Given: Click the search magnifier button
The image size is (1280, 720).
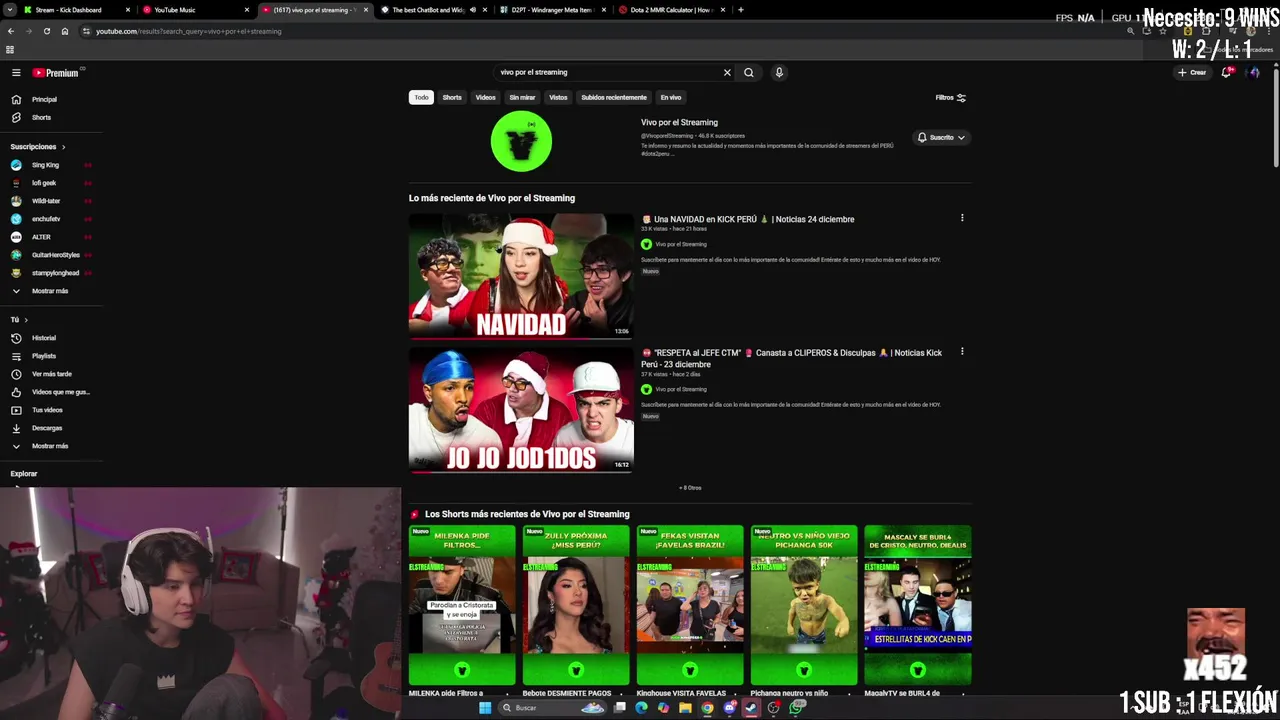Looking at the screenshot, I should tap(749, 72).
